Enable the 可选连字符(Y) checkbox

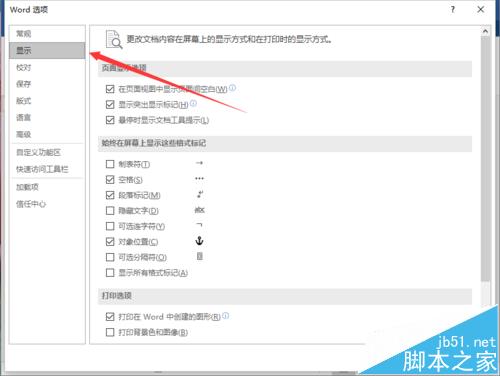110,226
